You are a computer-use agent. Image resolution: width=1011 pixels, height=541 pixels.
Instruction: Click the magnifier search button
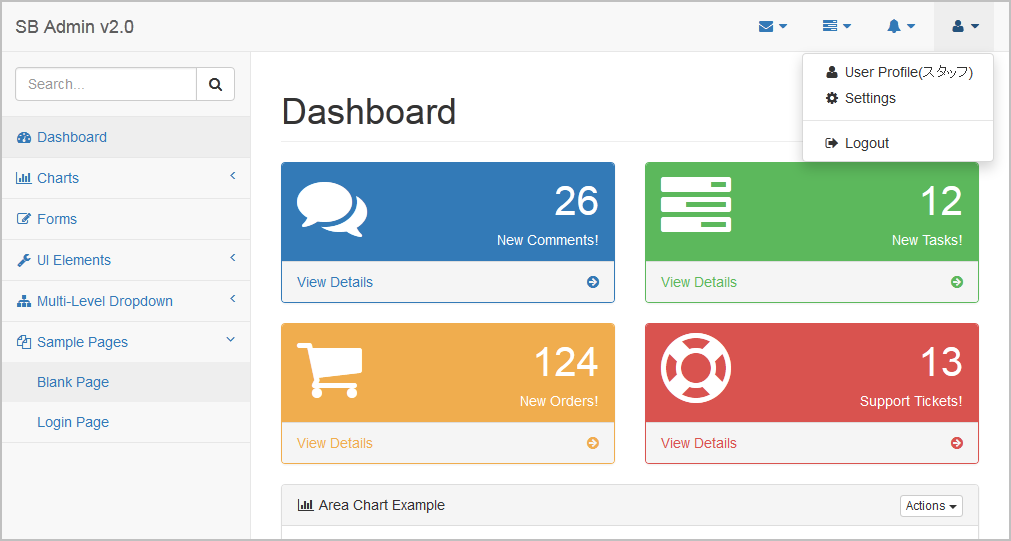pos(215,84)
